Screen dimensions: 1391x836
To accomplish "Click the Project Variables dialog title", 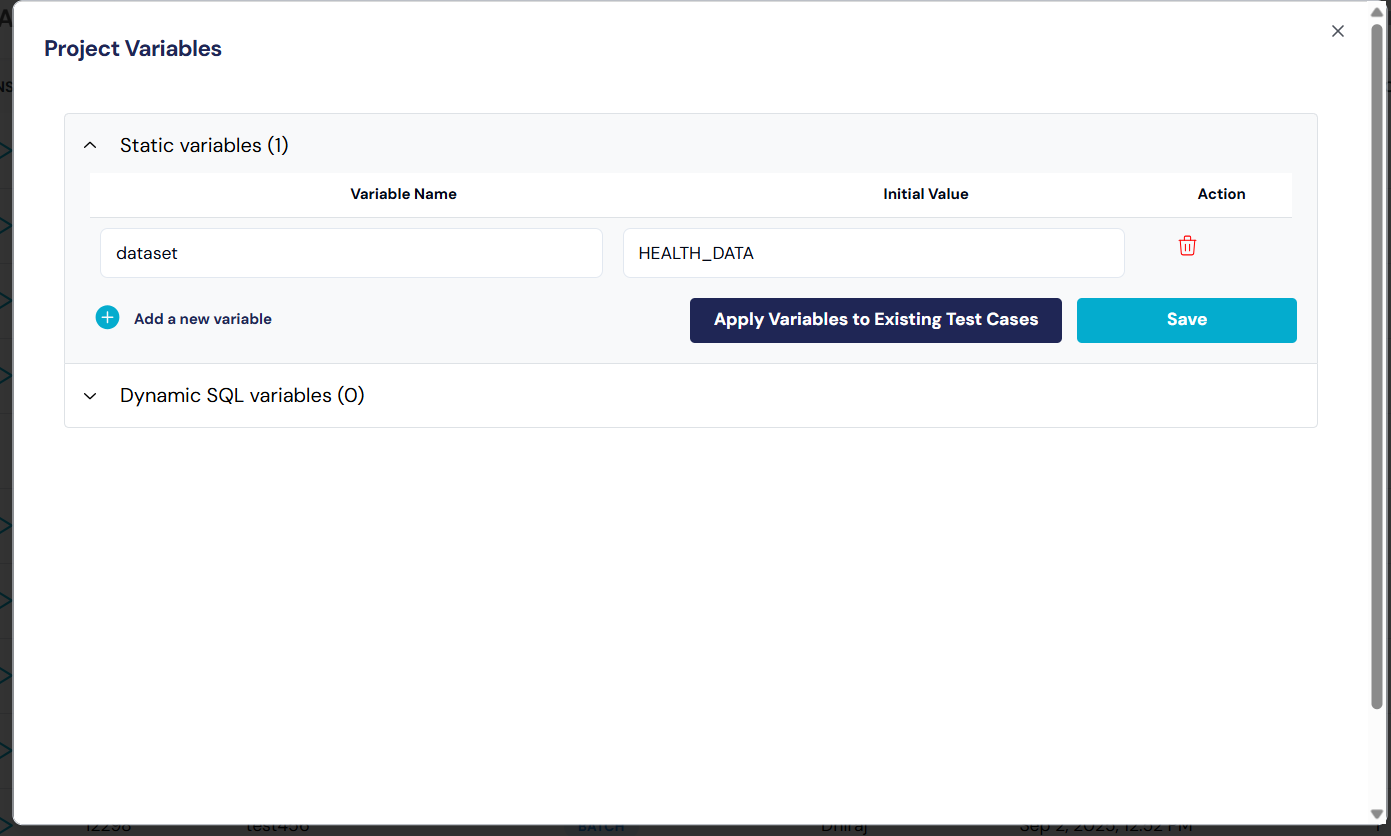I will tap(133, 49).
